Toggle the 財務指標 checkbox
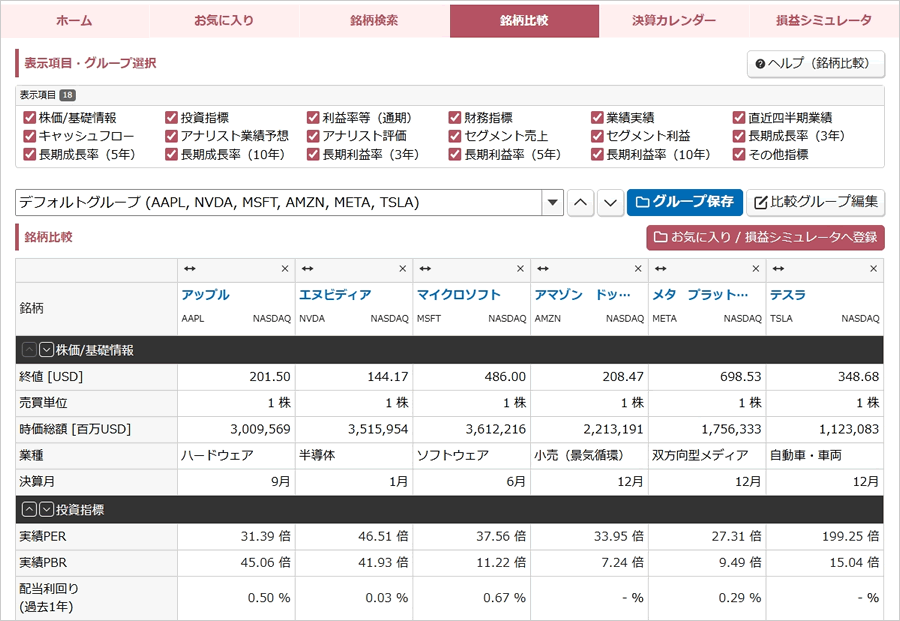 tap(455, 118)
